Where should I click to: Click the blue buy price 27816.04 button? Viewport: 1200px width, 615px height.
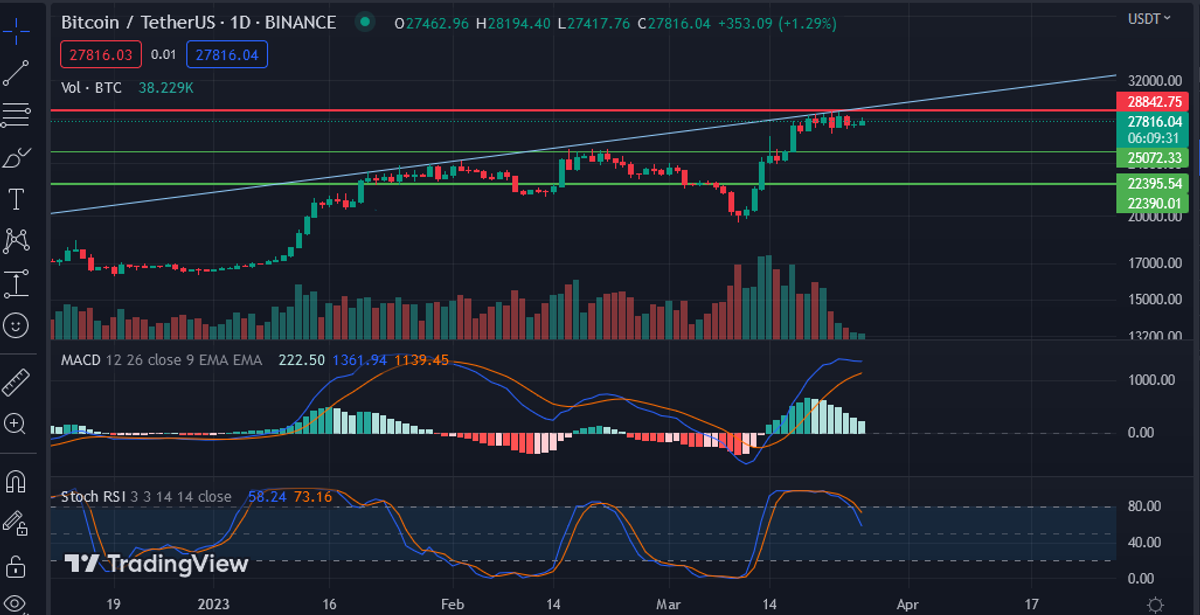(x=226, y=55)
